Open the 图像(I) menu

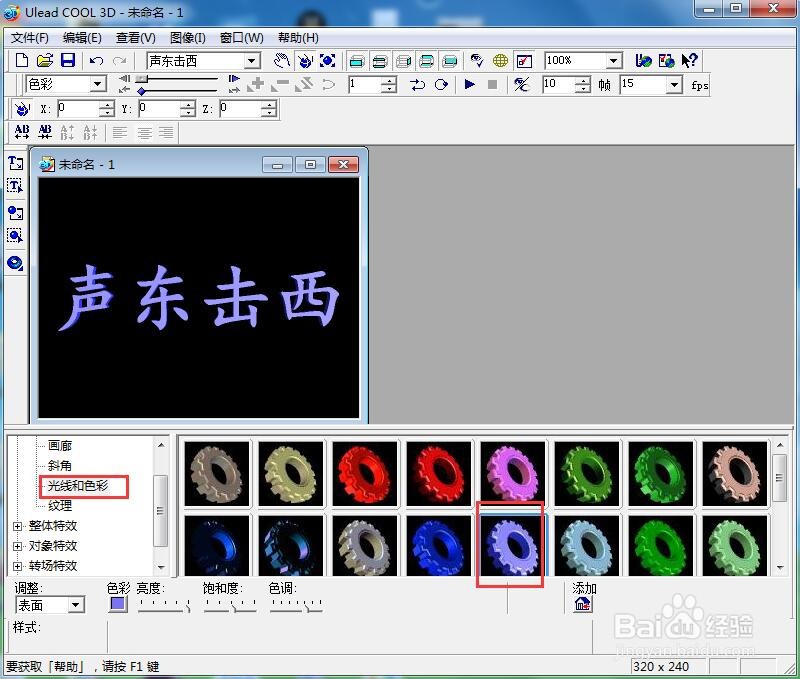click(188, 38)
